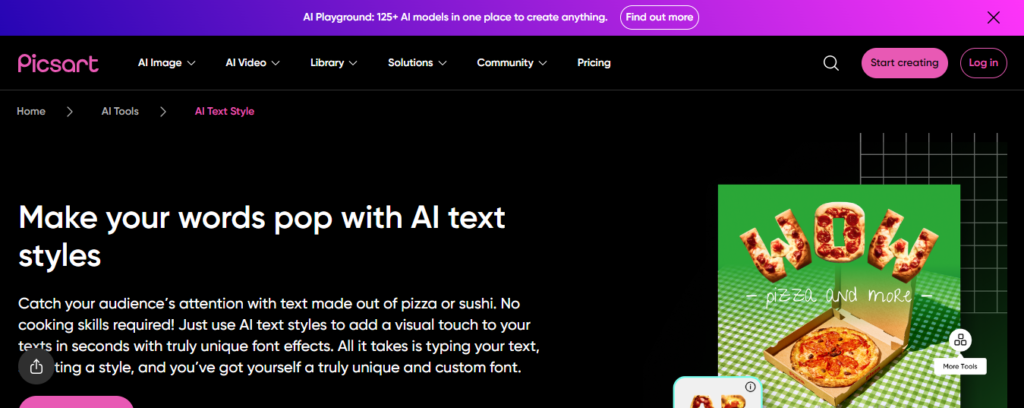The image size is (1024, 408).
Task: Click the Picsart logo
Action: point(58,63)
